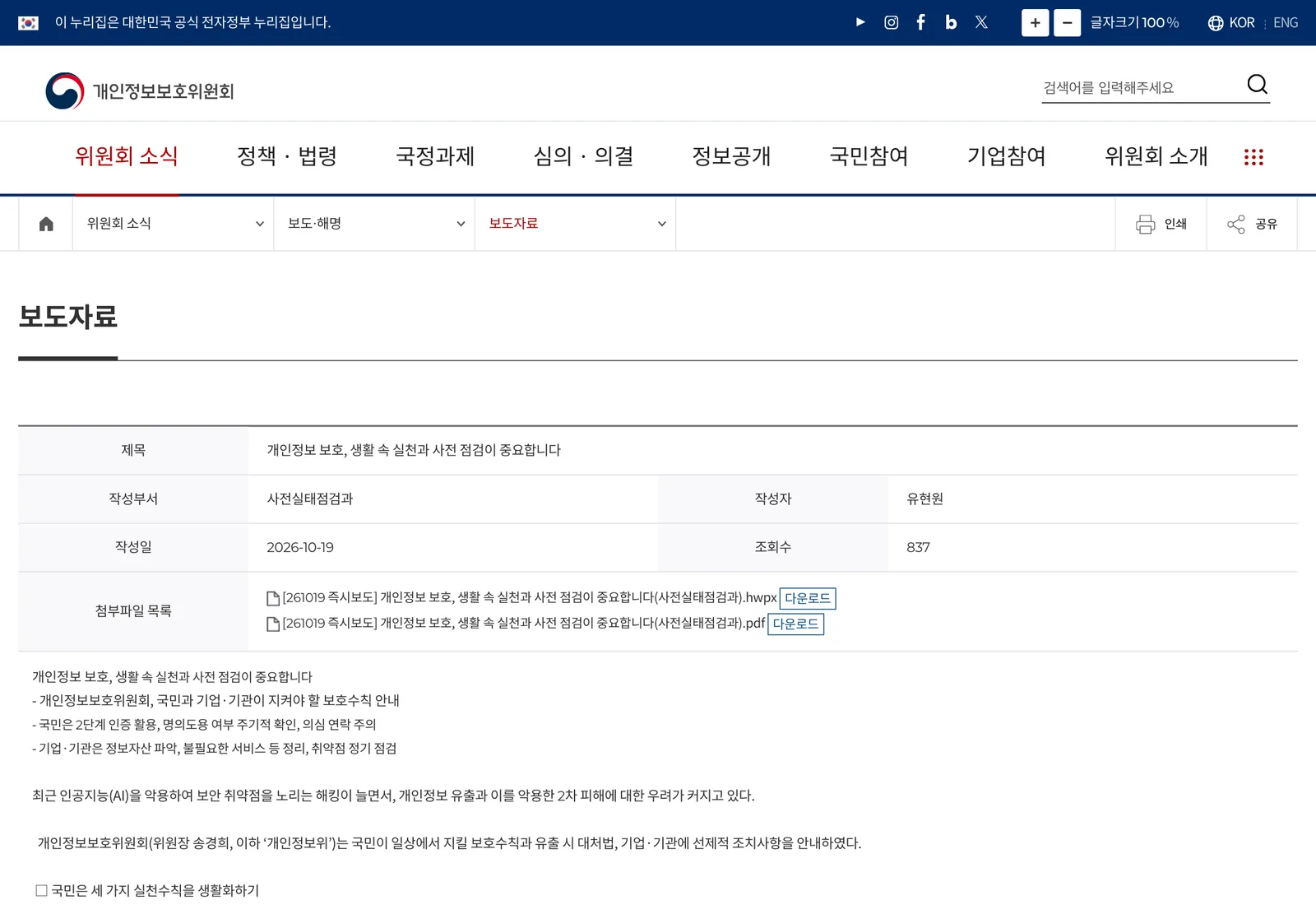Open the 국정과제 main menu

[x=435, y=156]
